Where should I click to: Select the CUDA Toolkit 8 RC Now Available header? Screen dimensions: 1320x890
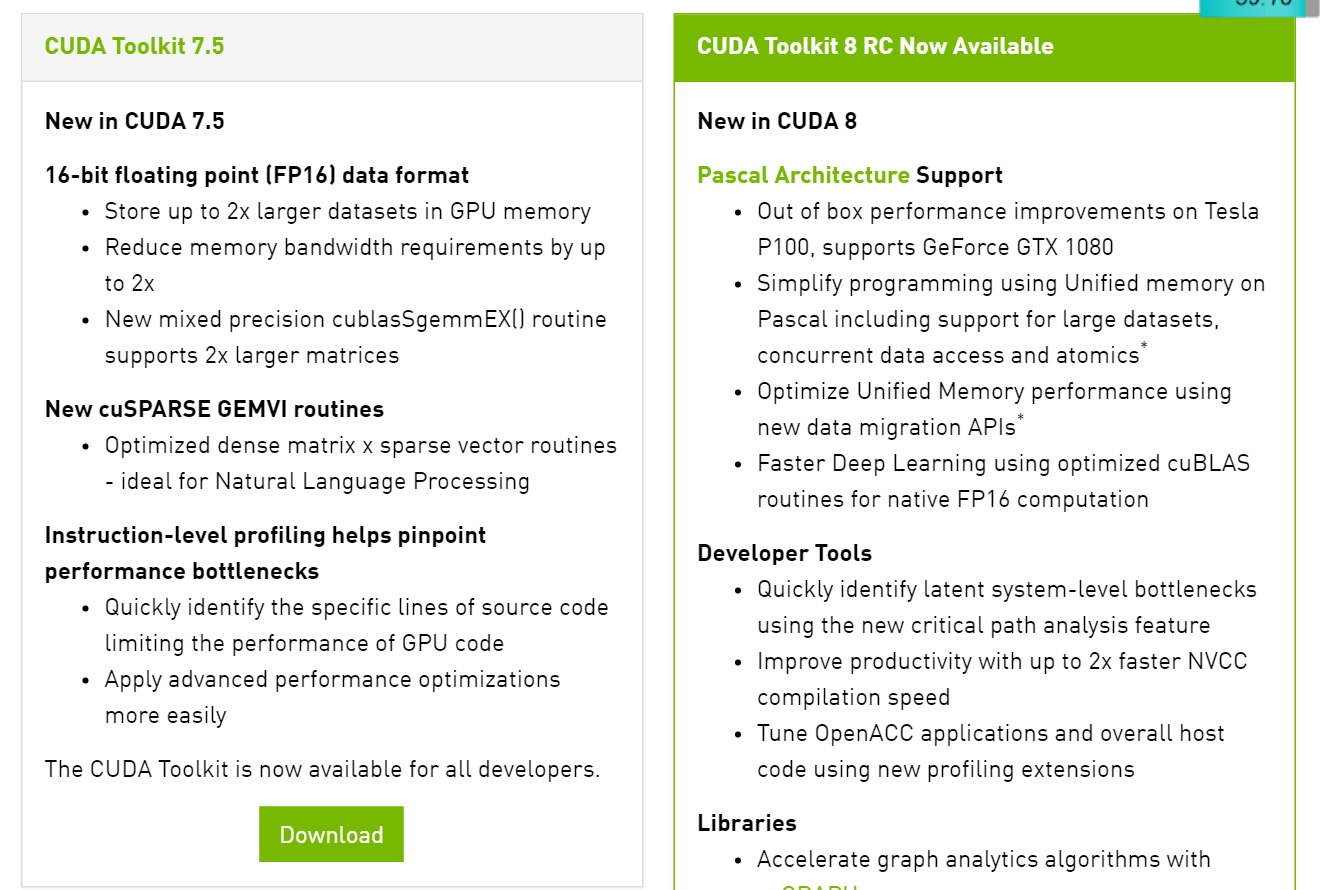pyautogui.click(x=984, y=47)
